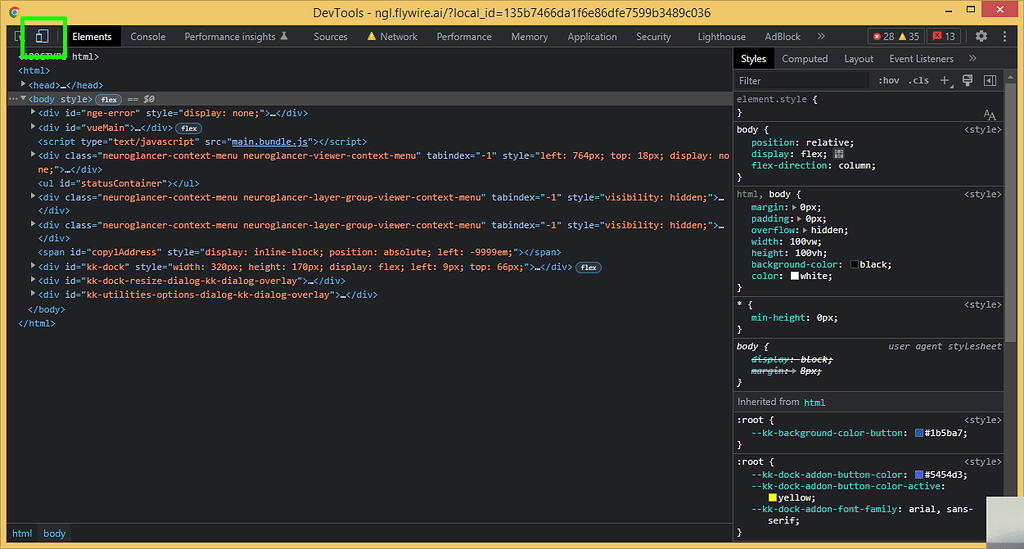Expand the vueMain div node
Screen dimensions: 1024x549
[x=33, y=128]
